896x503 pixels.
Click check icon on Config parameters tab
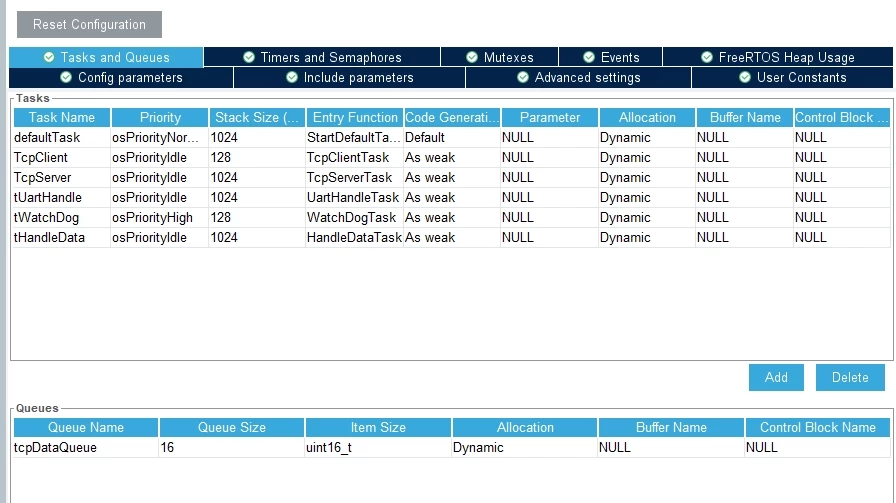(66, 77)
